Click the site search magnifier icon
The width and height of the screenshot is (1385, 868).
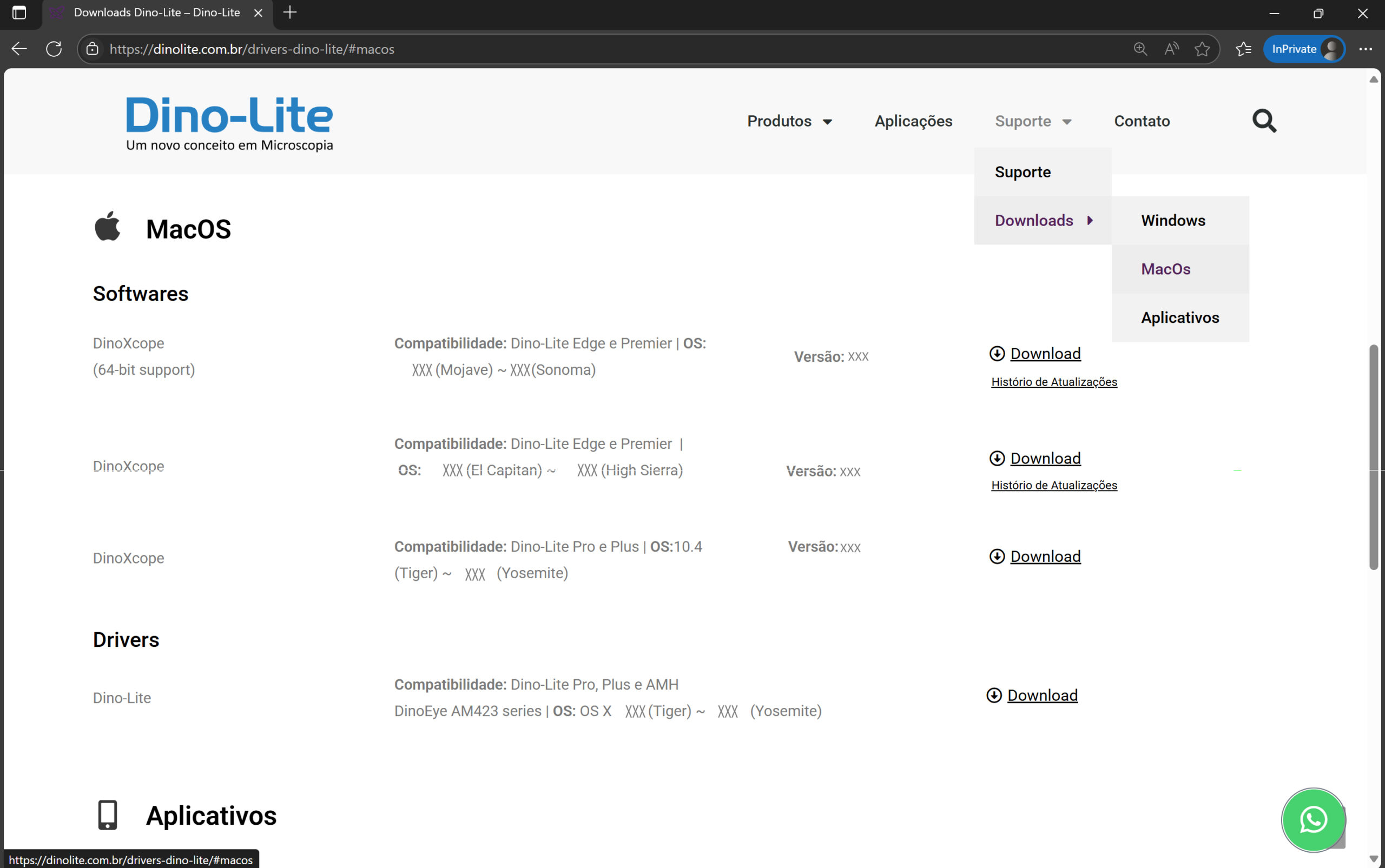(1264, 121)
